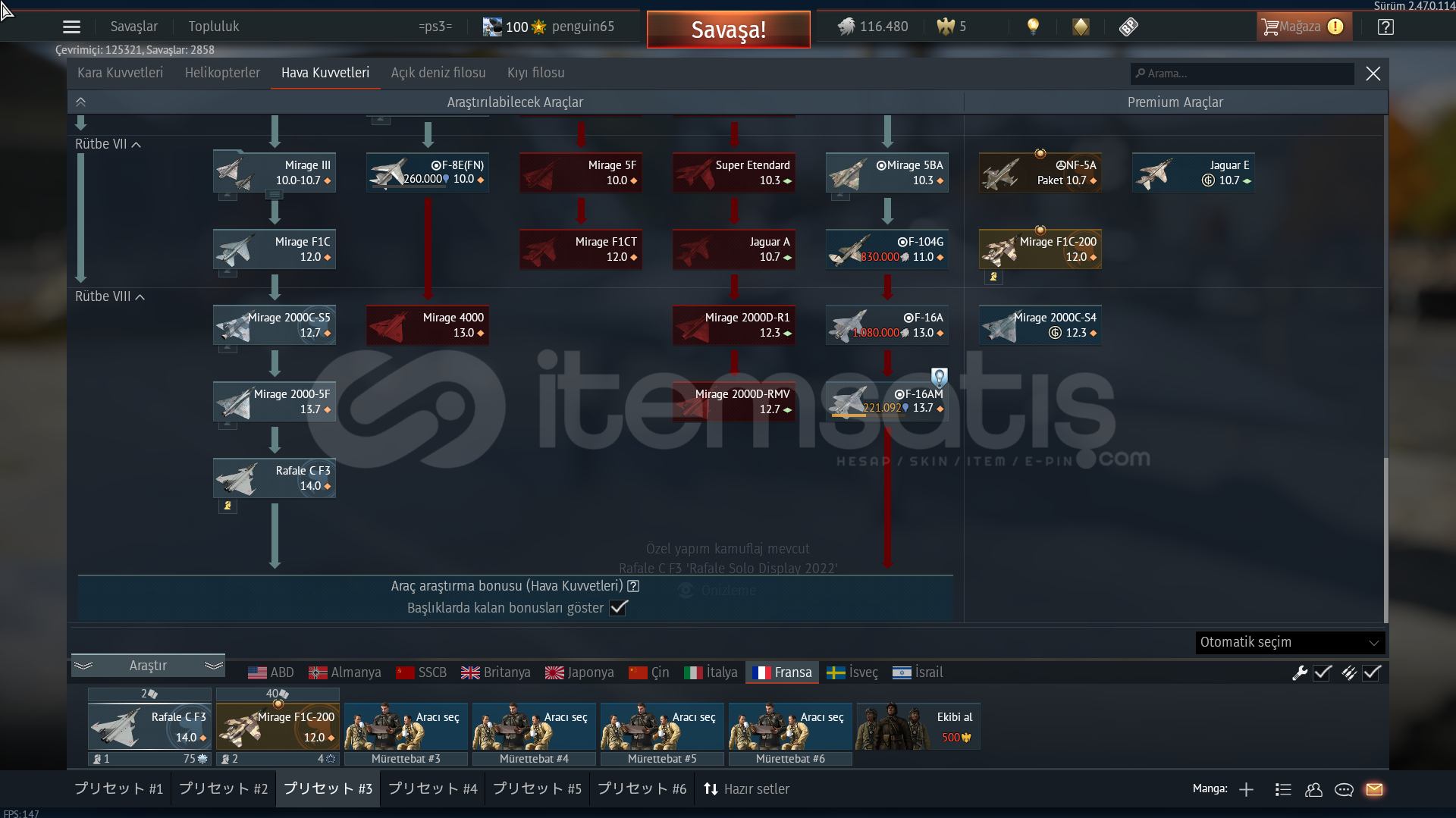Screen dimensions: 1456x818
Task: Click the golden battle pass icon
Action: click(1081, 27)
